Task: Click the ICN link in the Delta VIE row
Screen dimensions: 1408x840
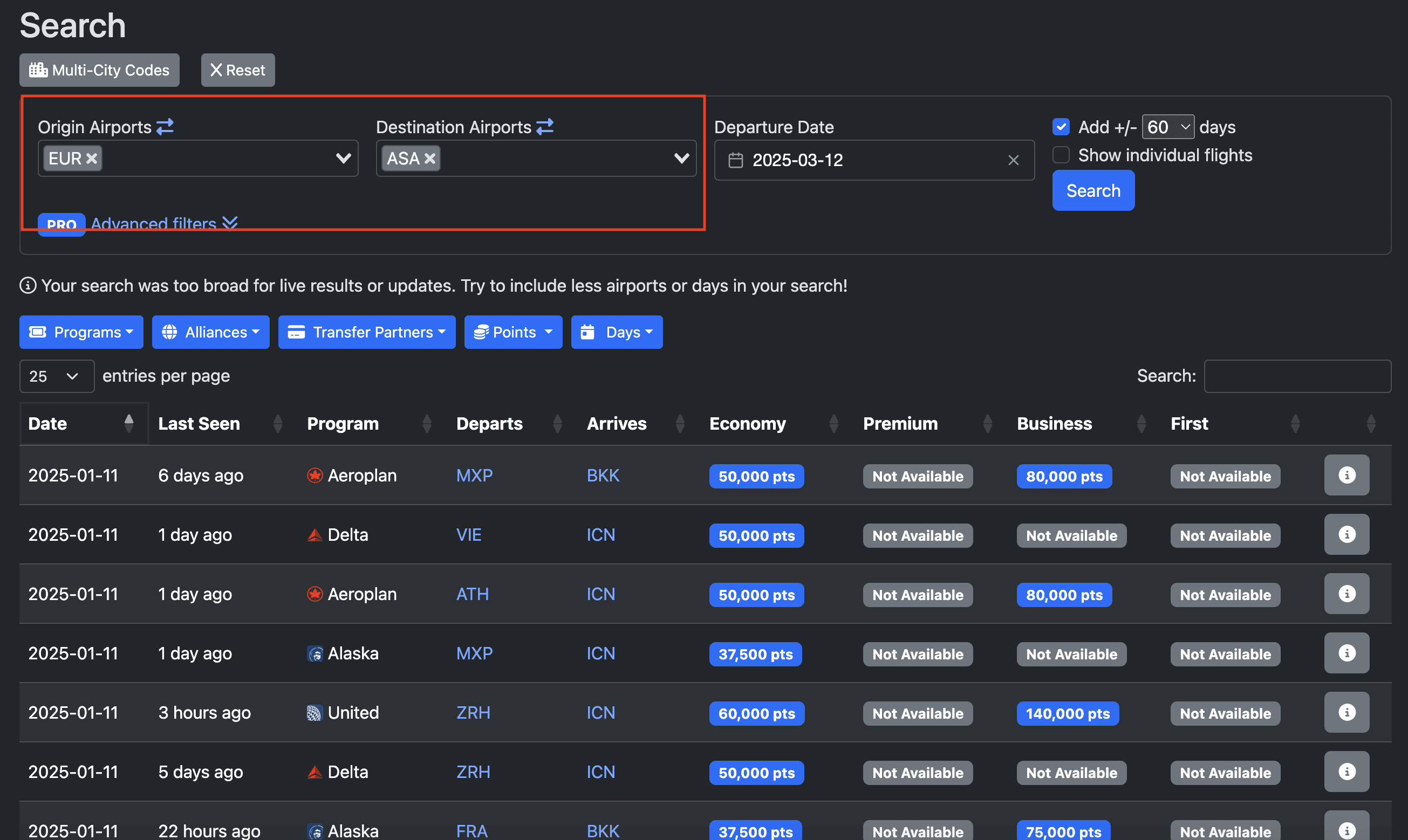Action: point(600,535)
